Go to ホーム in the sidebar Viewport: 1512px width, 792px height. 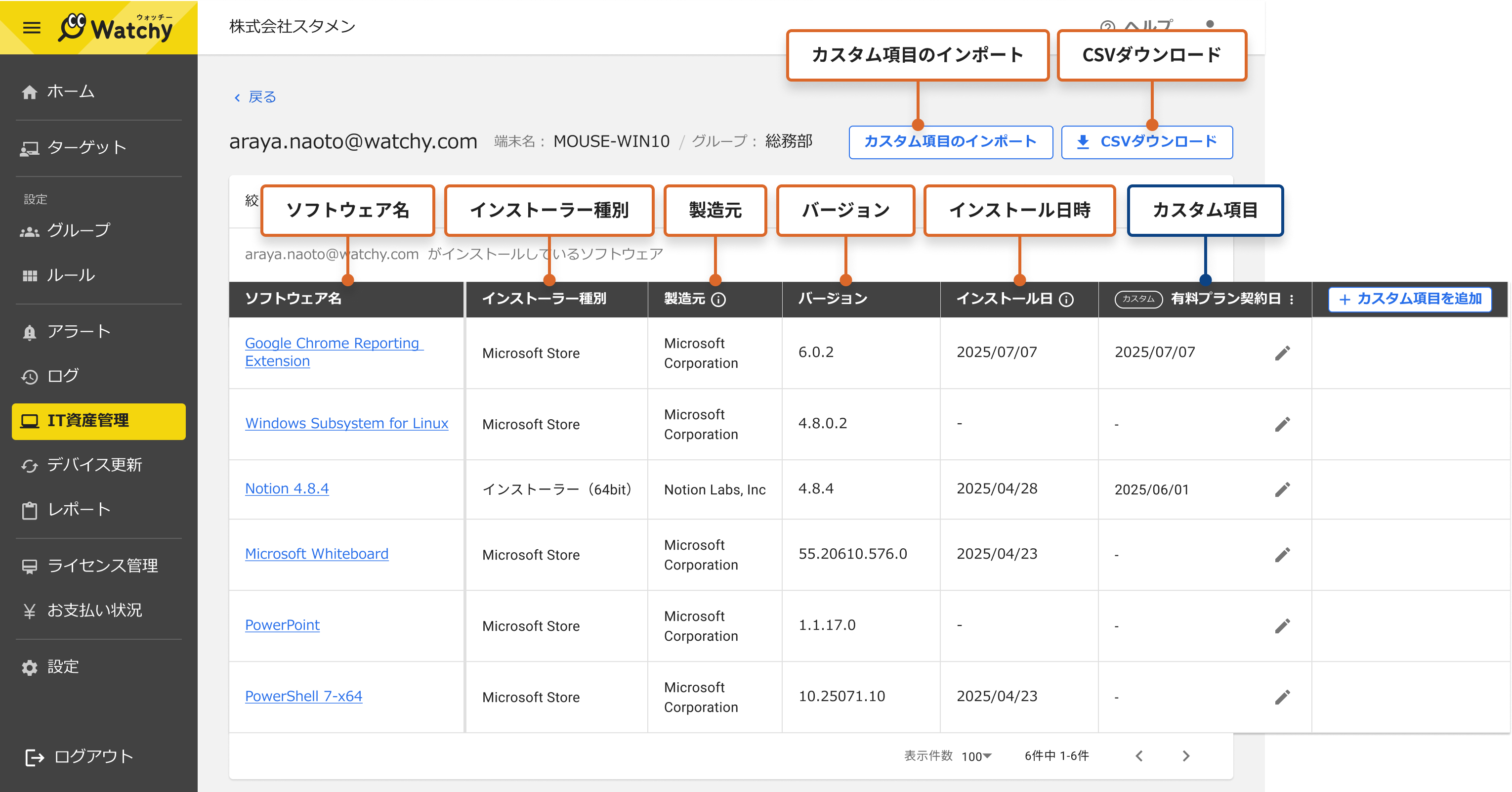57,91
